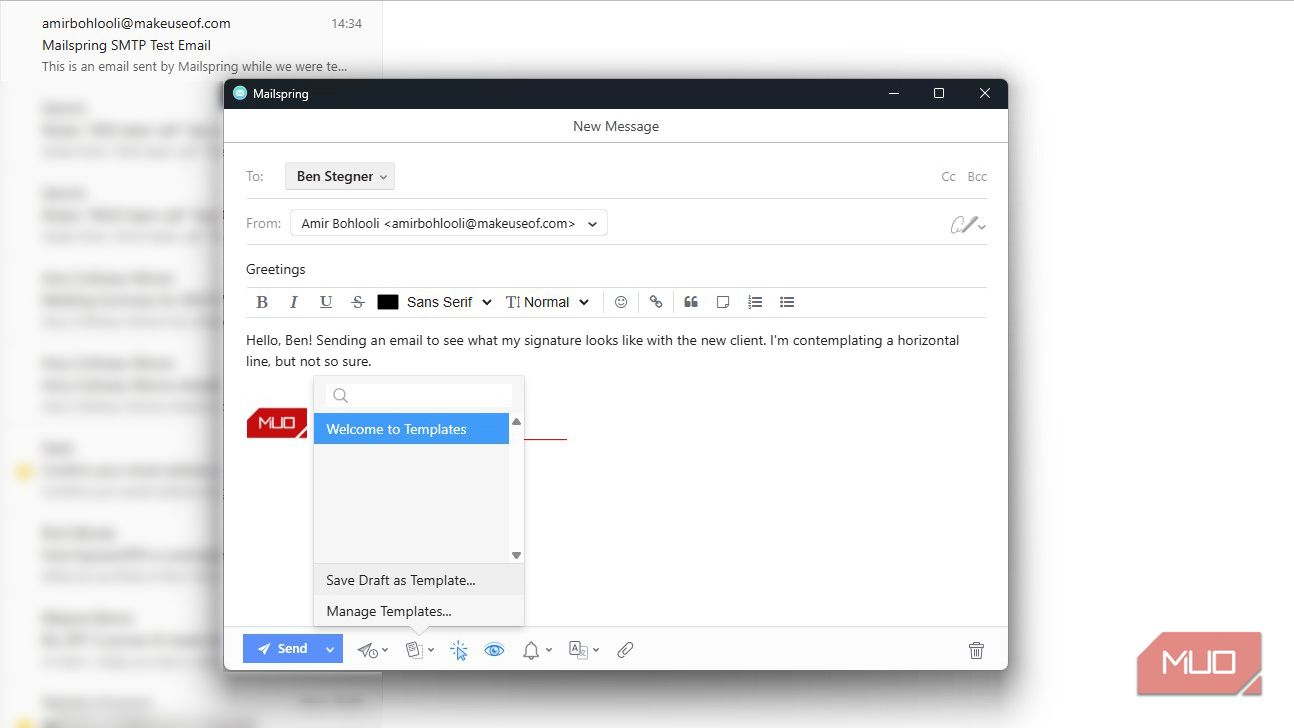Click the Mailspring app icon in the title bar
Image resolution: width=1294 pixels, height=728 pixels.
pyautogui.click(x=240, y=93)
